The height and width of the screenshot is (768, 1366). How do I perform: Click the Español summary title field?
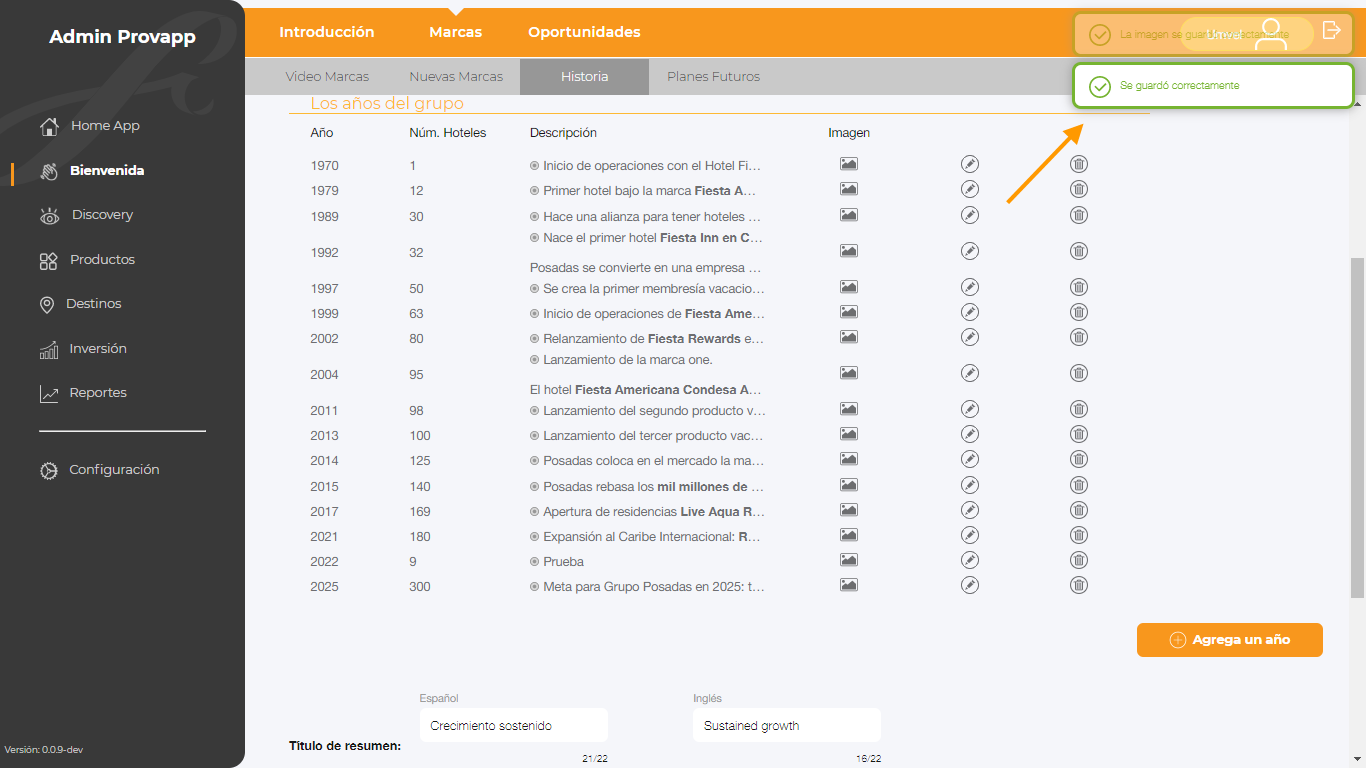pos(514,726)
